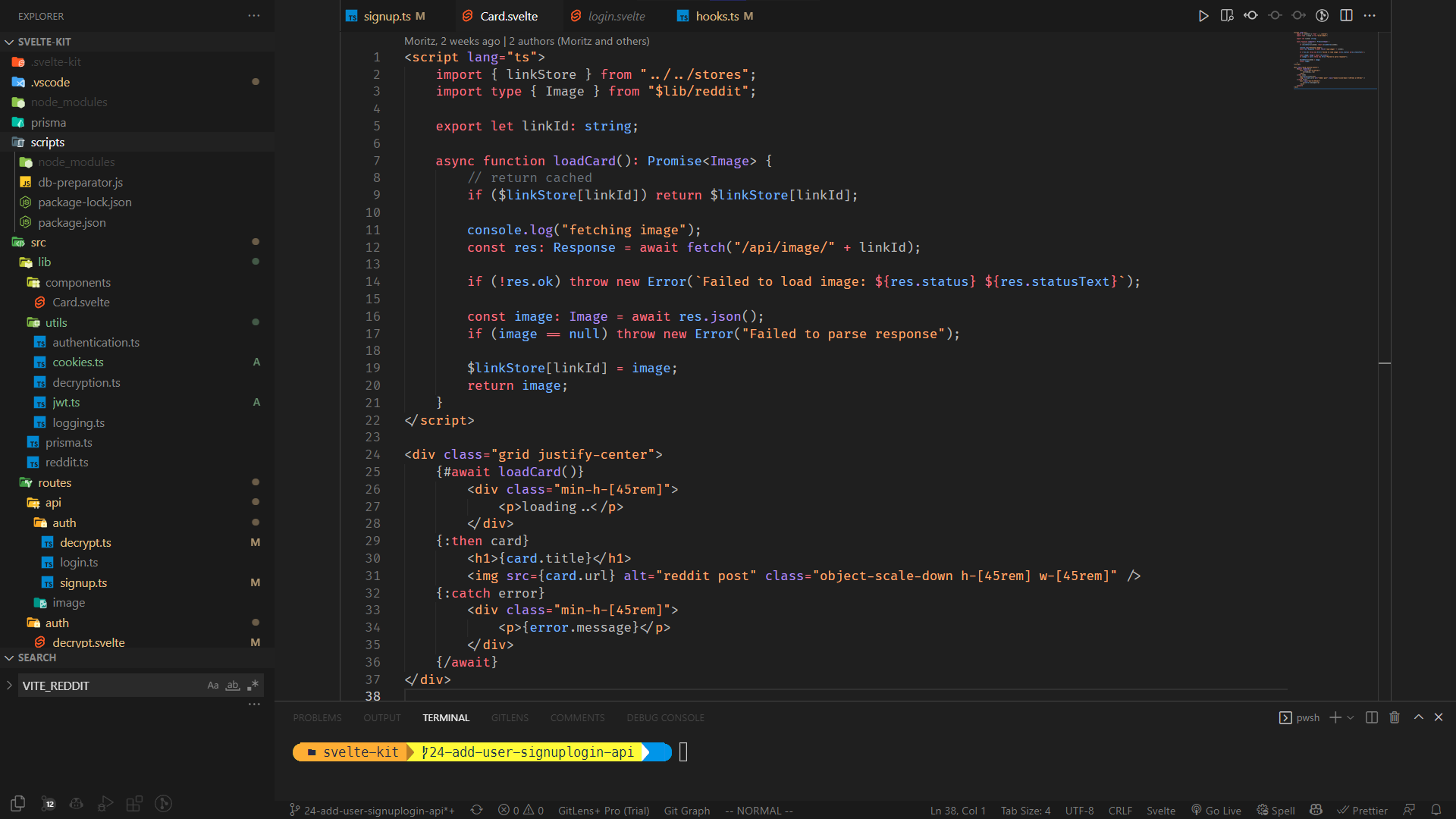
Task: Open the Explorer files activity icon
Action: tap(18, 803)
